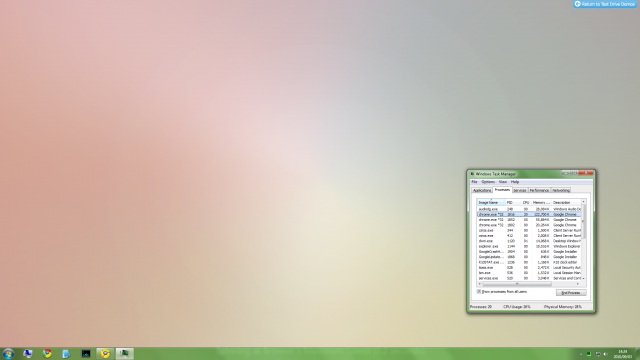Switch to the Performance tab

point(539,190)
